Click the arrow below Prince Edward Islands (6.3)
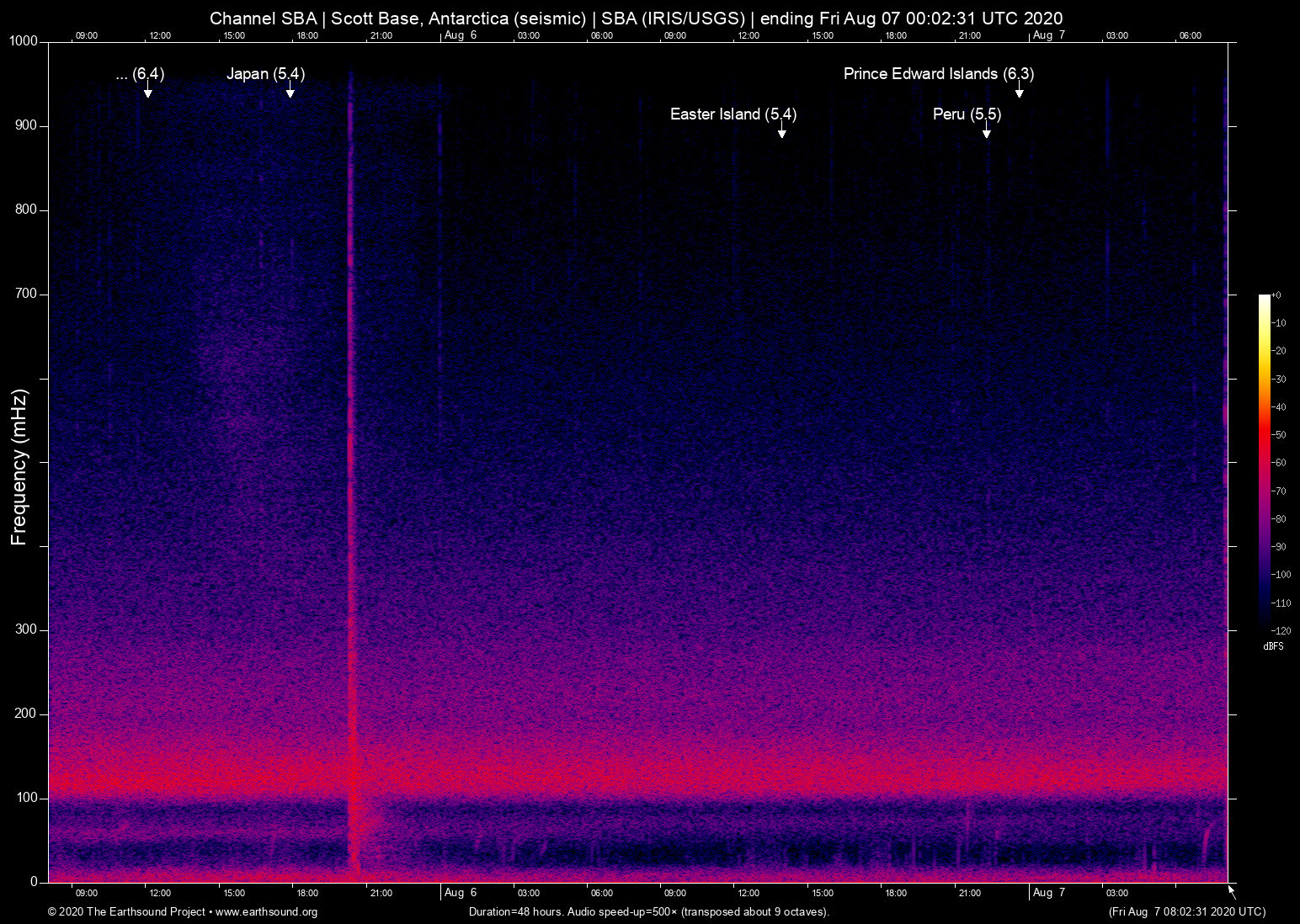The image size is (1300, 924). [1019, 91]
